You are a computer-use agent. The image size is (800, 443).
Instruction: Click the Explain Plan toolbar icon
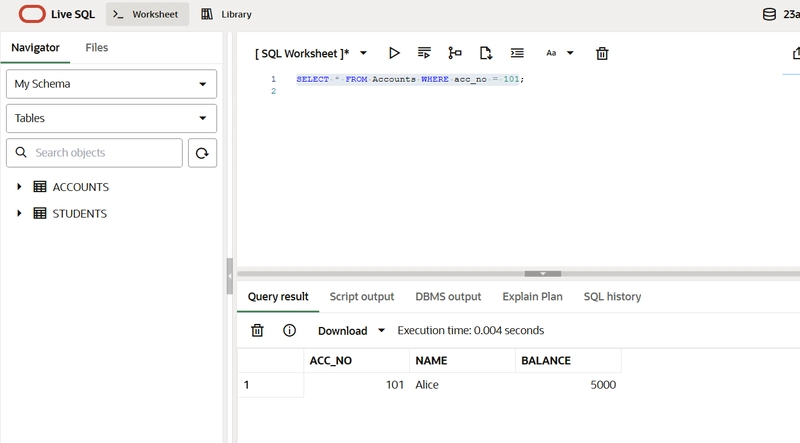455,53
